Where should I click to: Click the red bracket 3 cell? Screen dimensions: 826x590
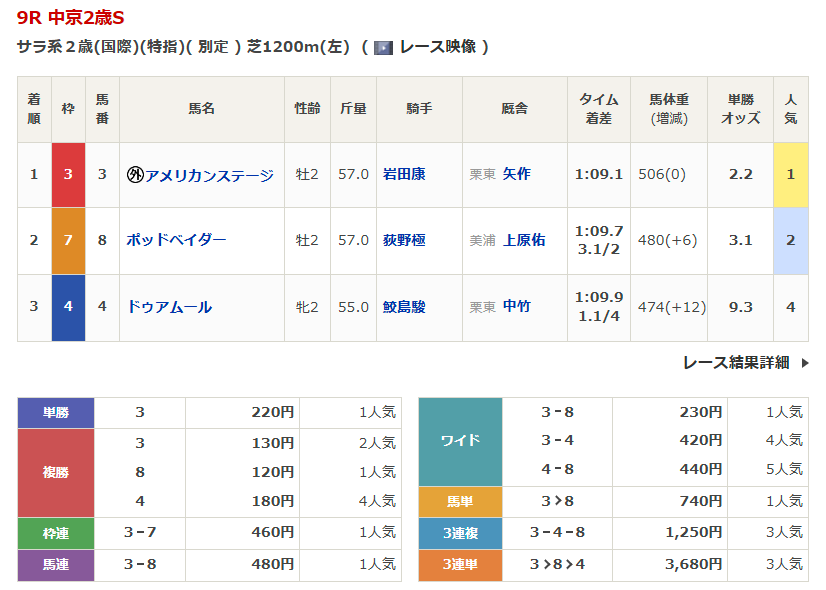68,175
